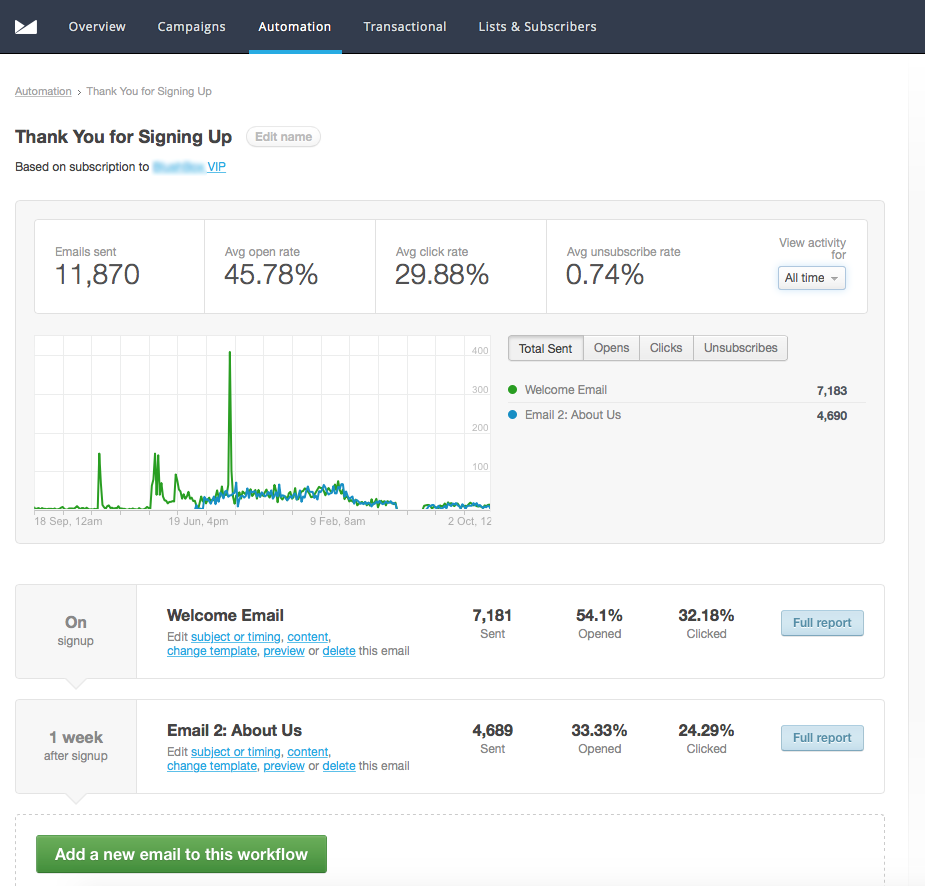Click the green Welcome Email legend dot
The width and height of the screenshot is (925, 886).
pyautogui.click(x=513, y=389)
